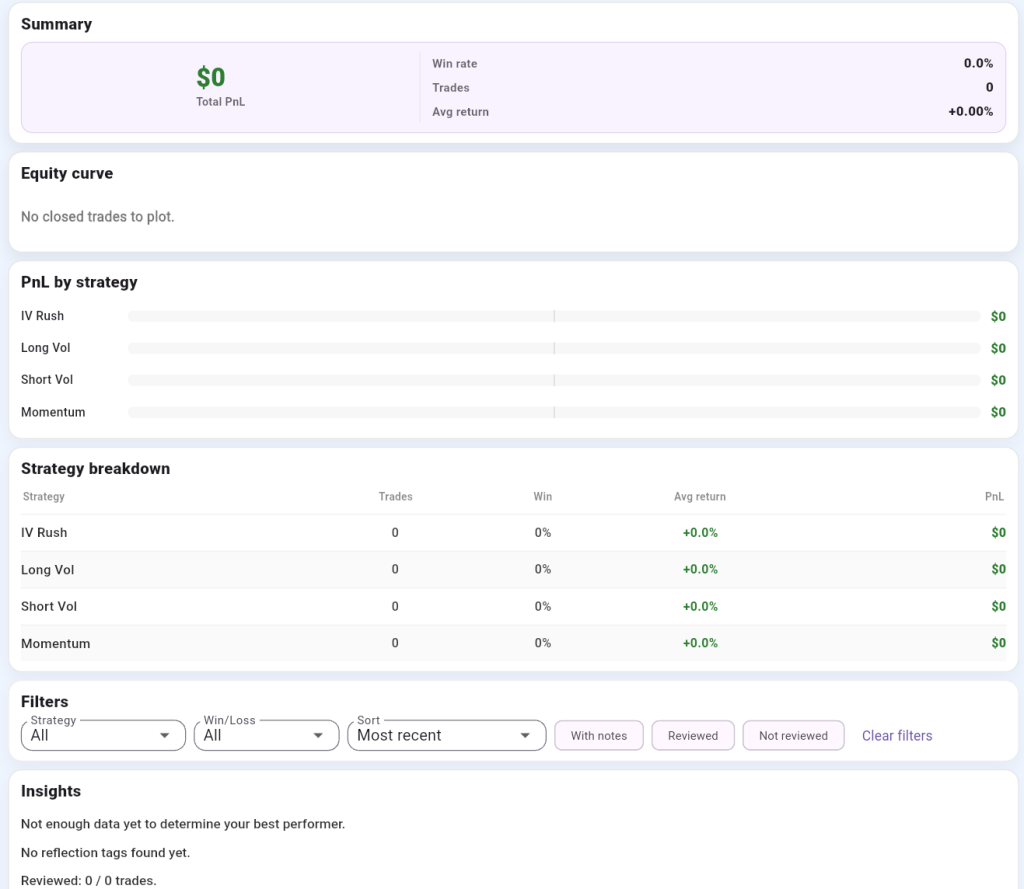Click the $0 Total PnL value
The image size is (1024, 889).
[211, 77]
